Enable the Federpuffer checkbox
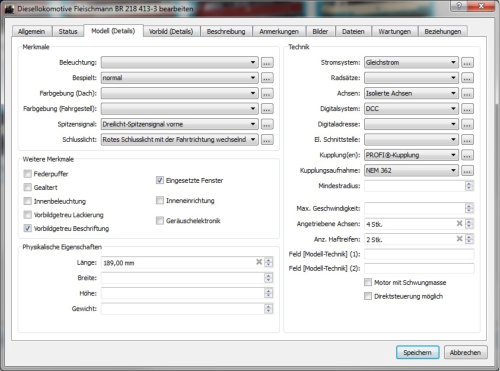Image resolution: width=500 pixels, height=371 pixels. pos(28,174)
